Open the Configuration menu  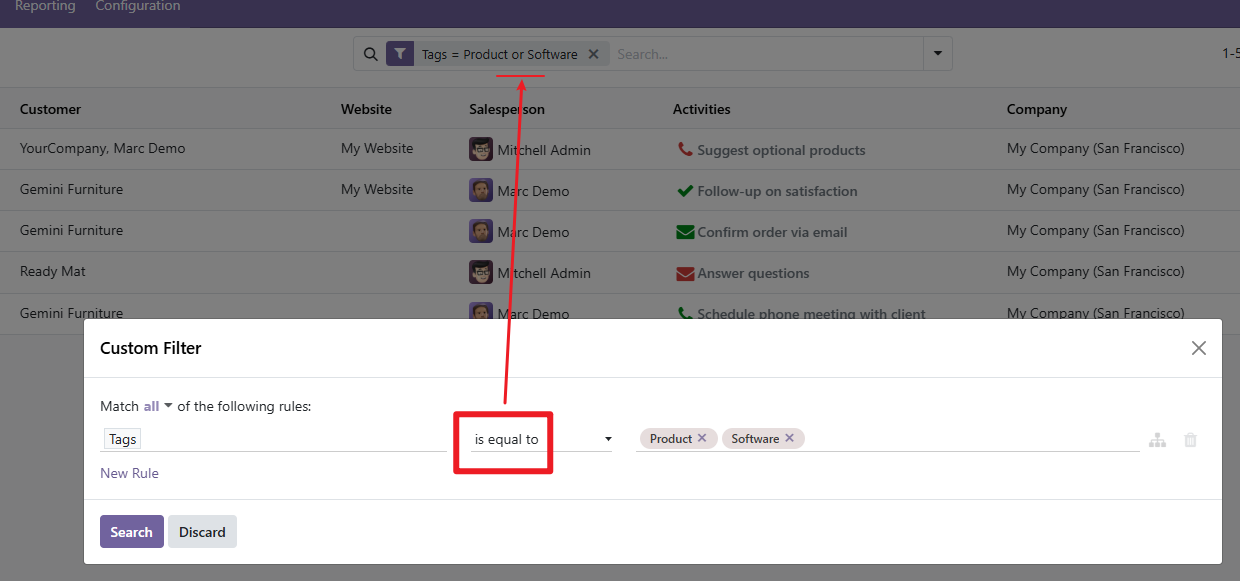click(x=138, y=7)
